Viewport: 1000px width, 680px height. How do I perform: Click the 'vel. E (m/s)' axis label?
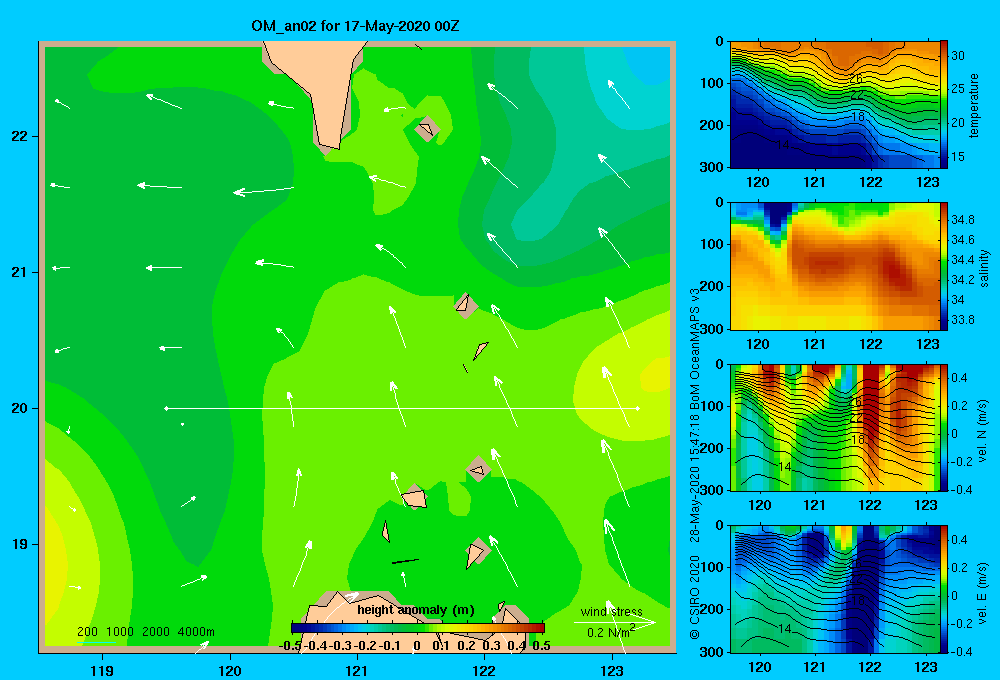(983, 592)
